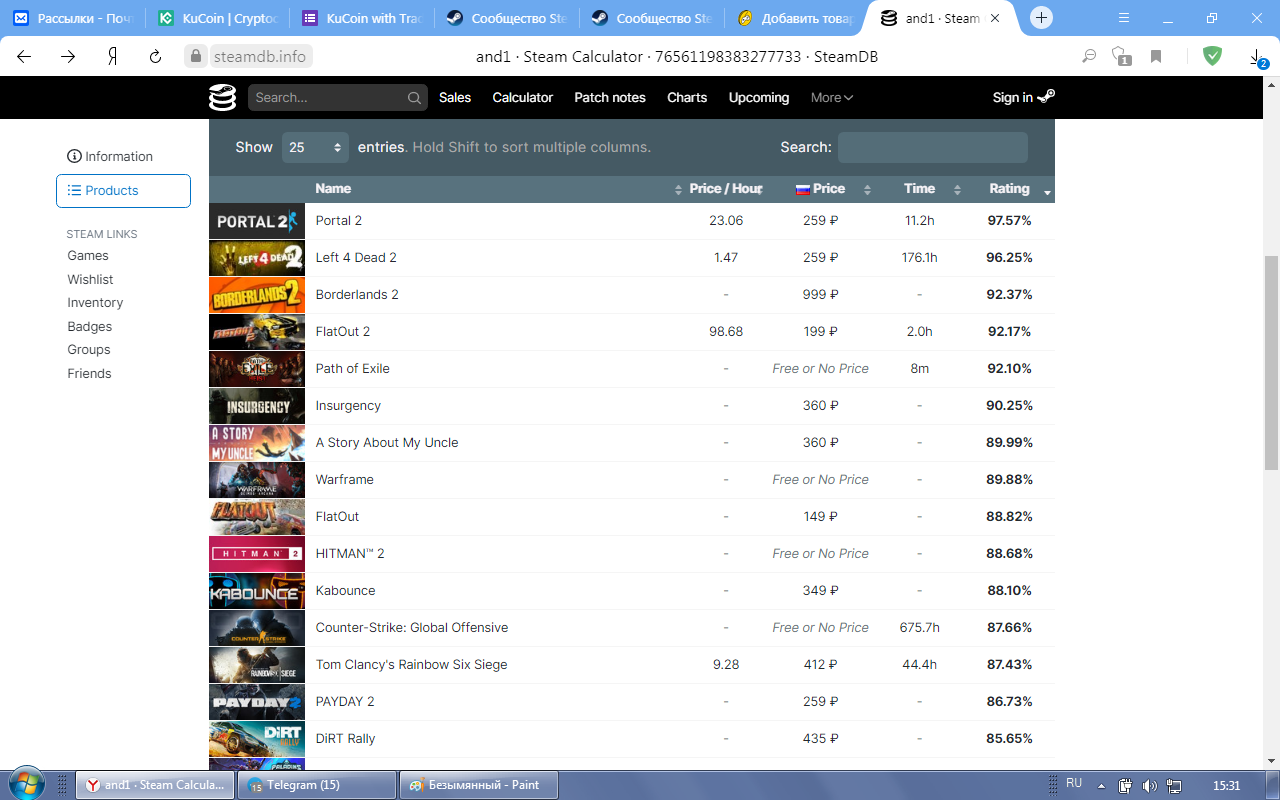Open the Calculator menu item

pyautogui.click(x=522, y=98)
